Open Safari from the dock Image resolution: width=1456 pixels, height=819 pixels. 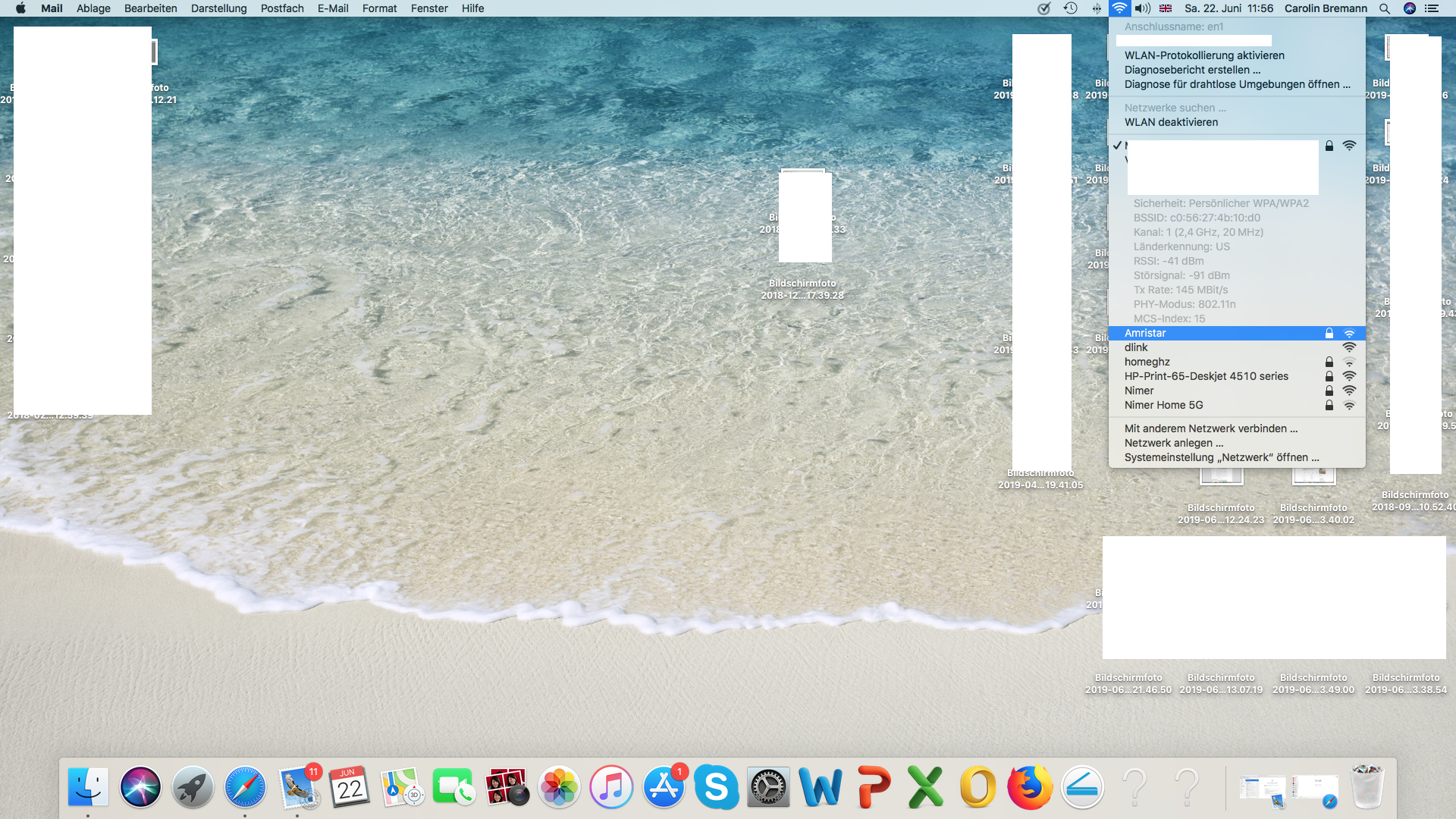[x=245, y=787]
